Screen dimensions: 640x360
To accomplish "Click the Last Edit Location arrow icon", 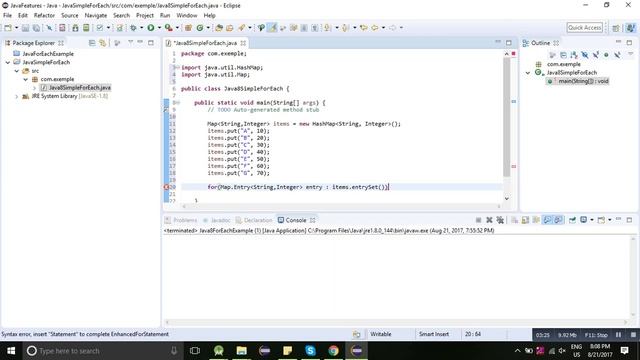I will [363, 28].
